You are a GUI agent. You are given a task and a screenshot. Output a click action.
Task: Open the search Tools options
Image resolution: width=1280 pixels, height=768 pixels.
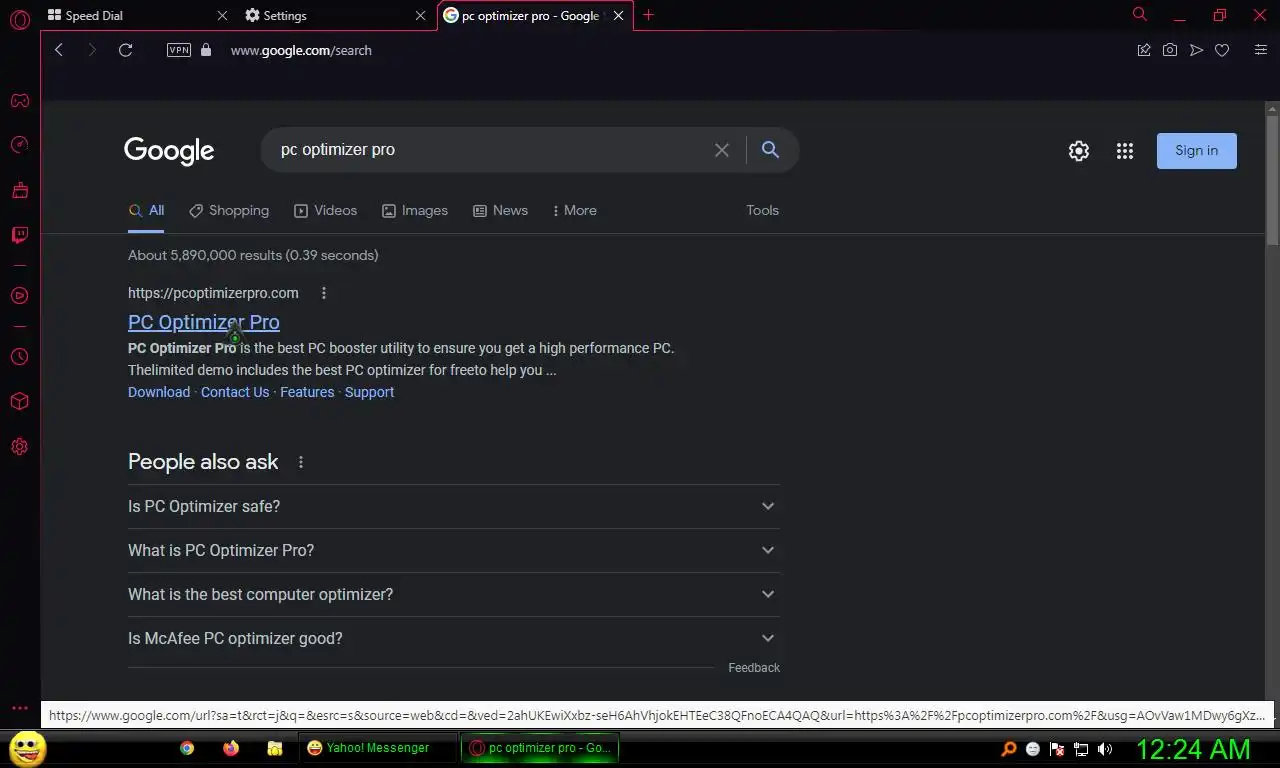coord(762,211)
